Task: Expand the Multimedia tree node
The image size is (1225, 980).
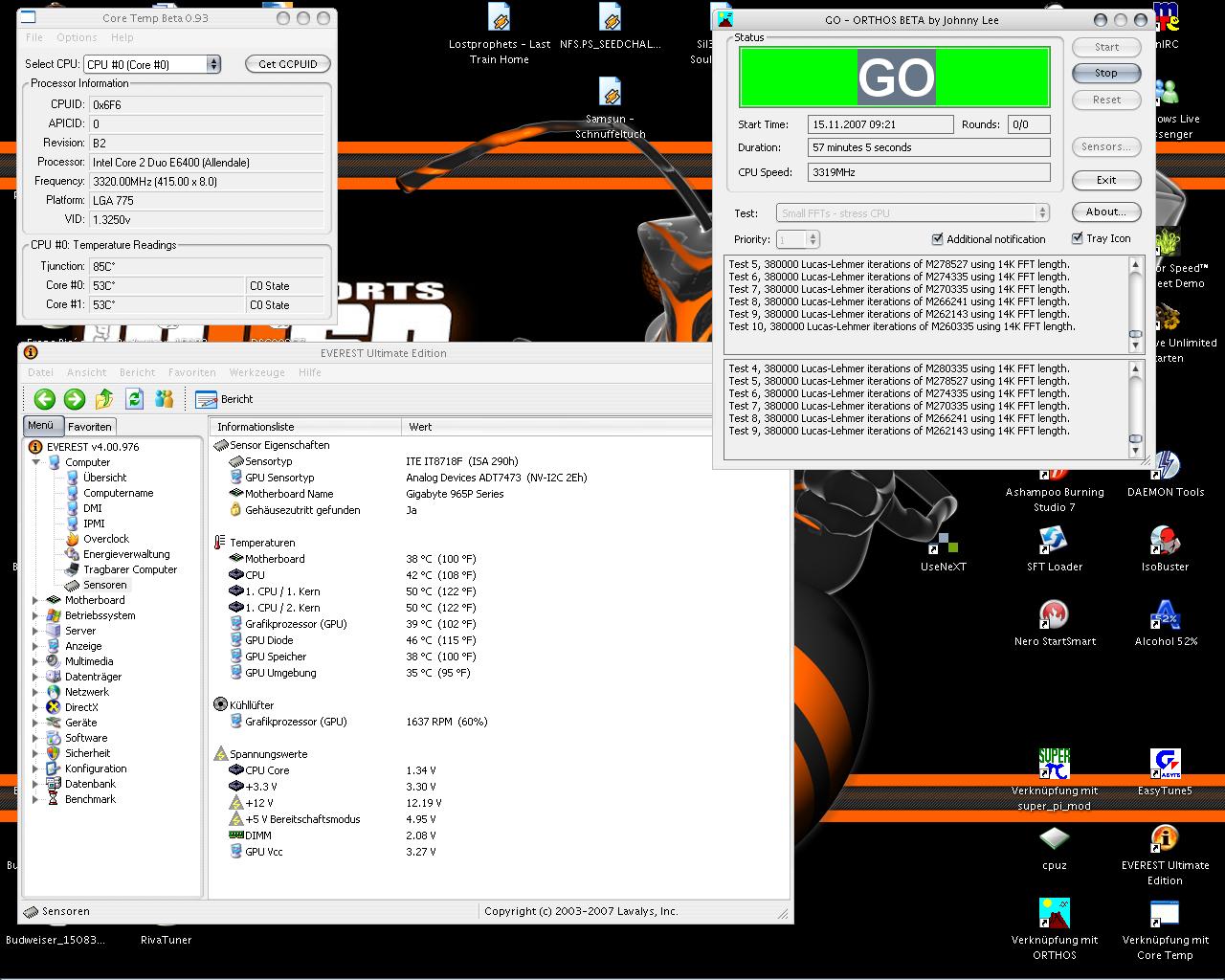Action: pyautogui.click(x=36, y=661)
